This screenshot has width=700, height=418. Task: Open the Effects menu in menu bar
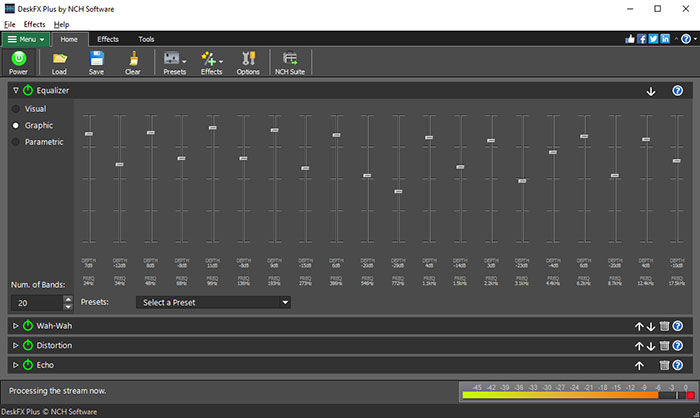(x=34, y=23)
